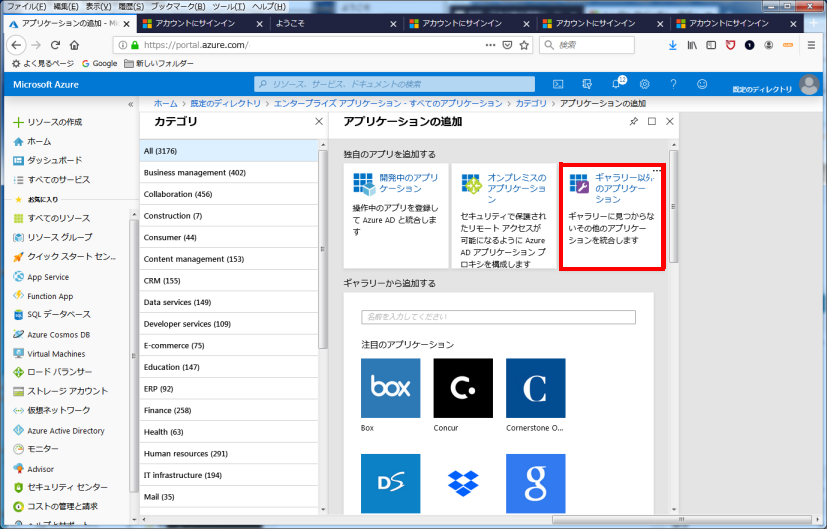Select CRM (155) category
Screen dimensions: 827x529
(x=229, y=281)
